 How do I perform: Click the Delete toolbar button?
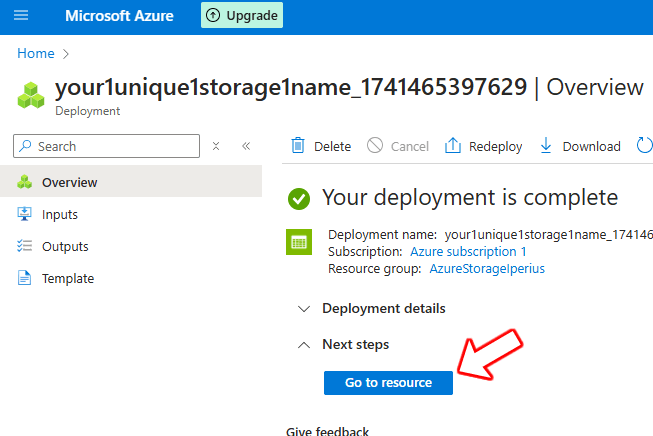coord(321,146)
